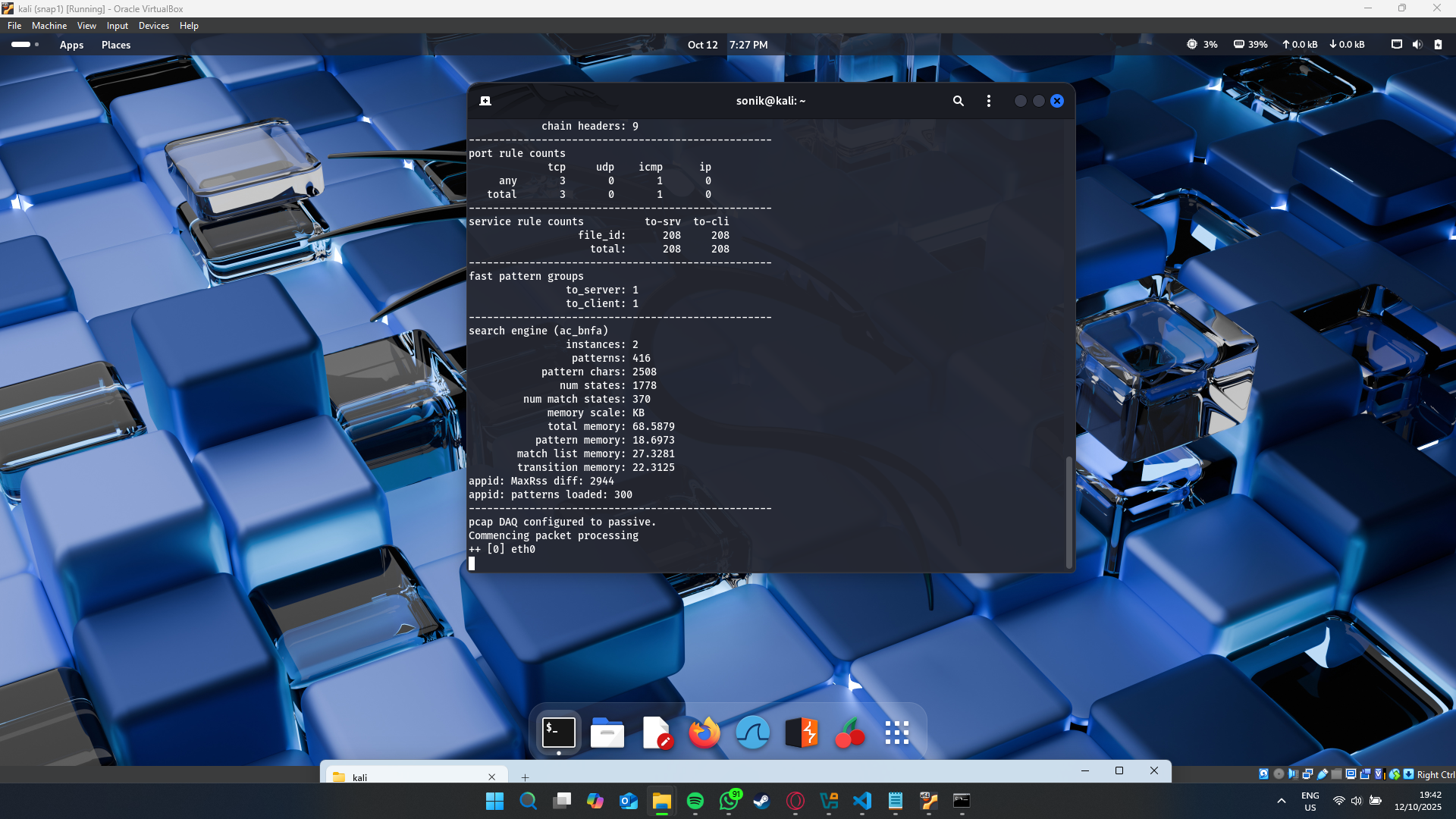1456x819 pixels.
Task: Click the upload speed 0.0 kB indicator
Action: pos(1300,45)
